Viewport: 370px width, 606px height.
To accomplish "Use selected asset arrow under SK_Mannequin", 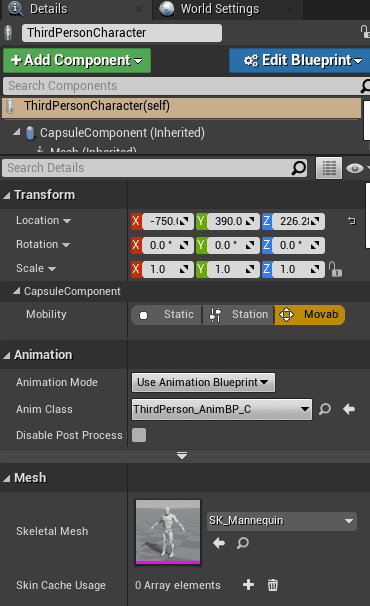I will 219,543.
